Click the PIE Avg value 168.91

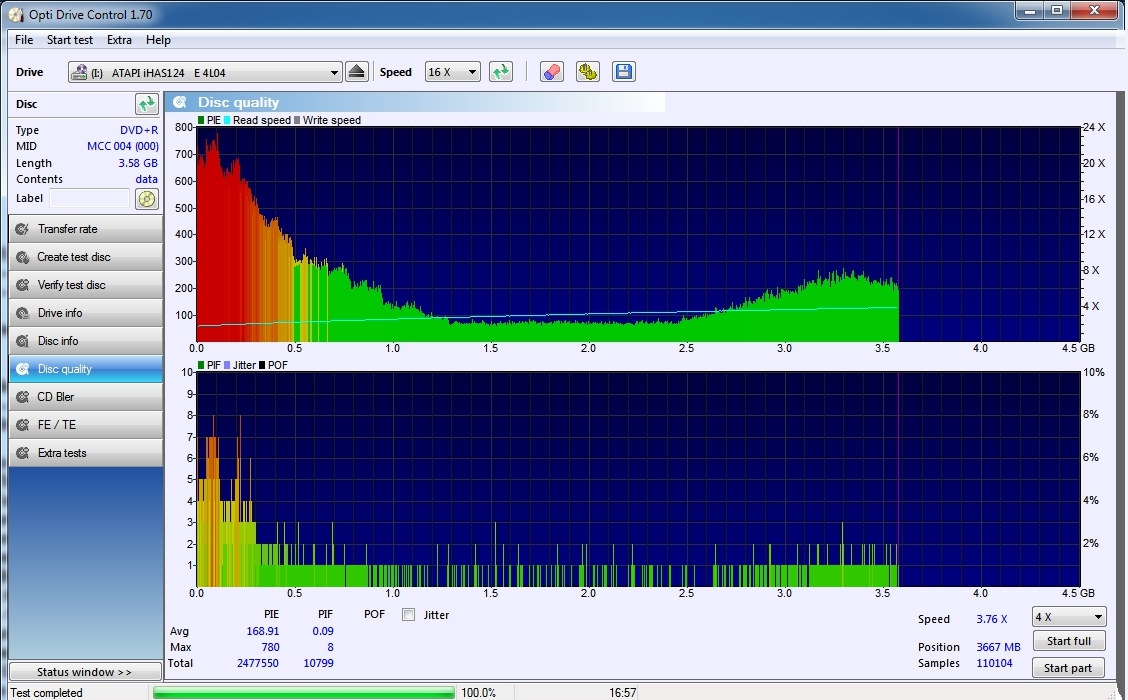263,631
